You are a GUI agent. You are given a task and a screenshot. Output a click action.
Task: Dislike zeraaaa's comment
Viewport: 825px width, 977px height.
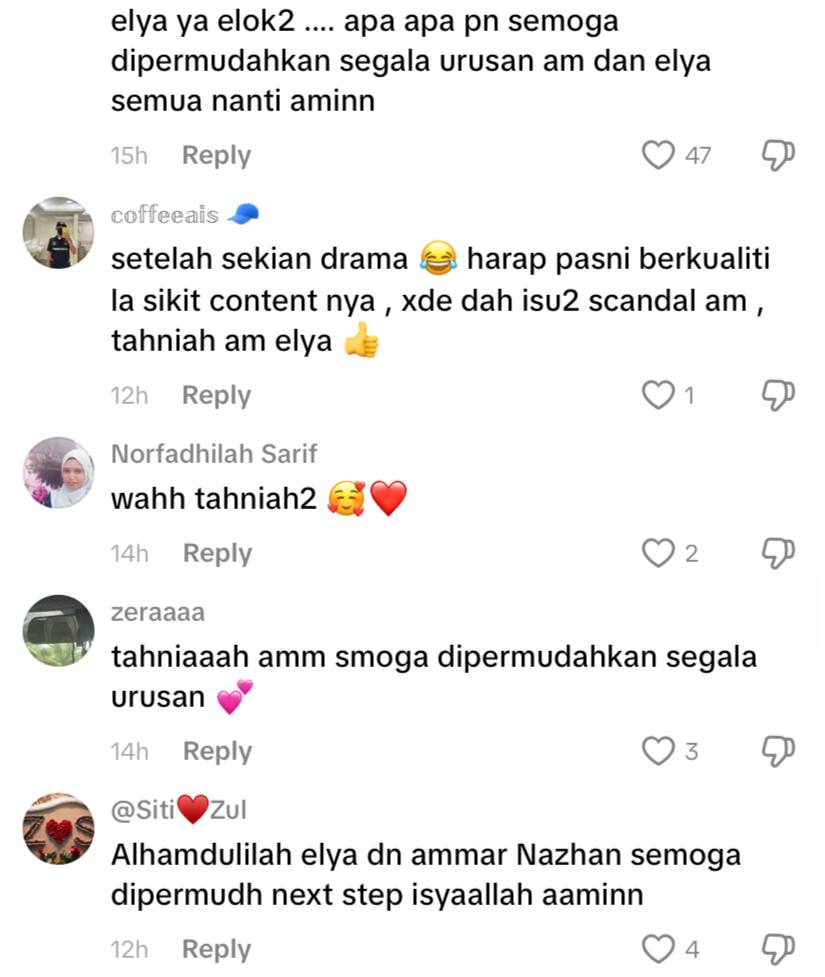point(778,751)
